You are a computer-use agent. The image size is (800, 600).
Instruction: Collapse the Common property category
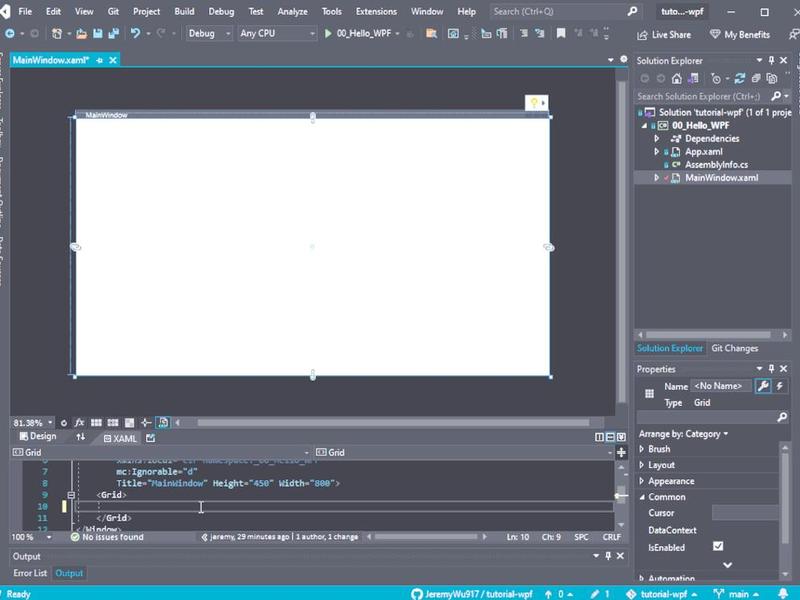coord(642,497)
